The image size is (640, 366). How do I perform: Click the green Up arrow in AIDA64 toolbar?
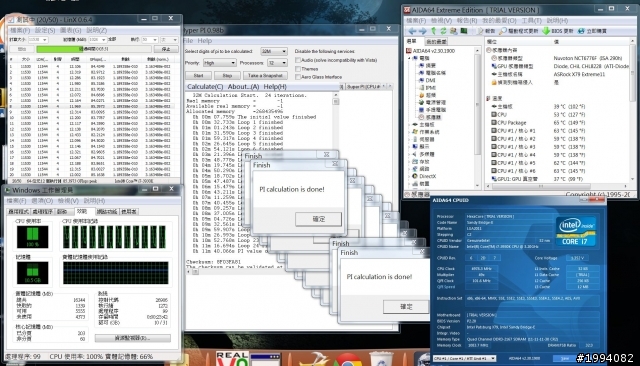point(433,31)
